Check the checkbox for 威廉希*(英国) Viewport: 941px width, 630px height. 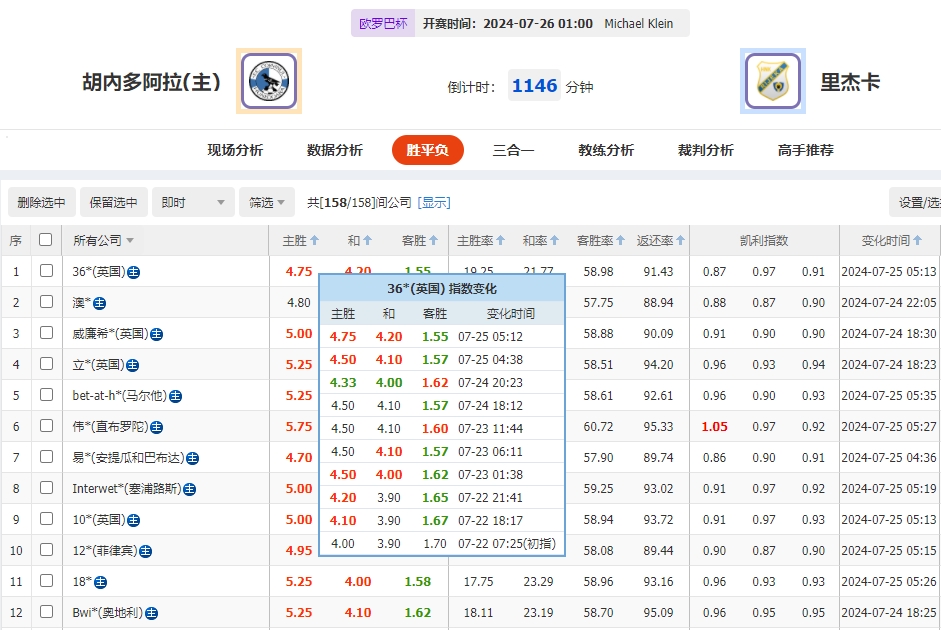[44, 333]
